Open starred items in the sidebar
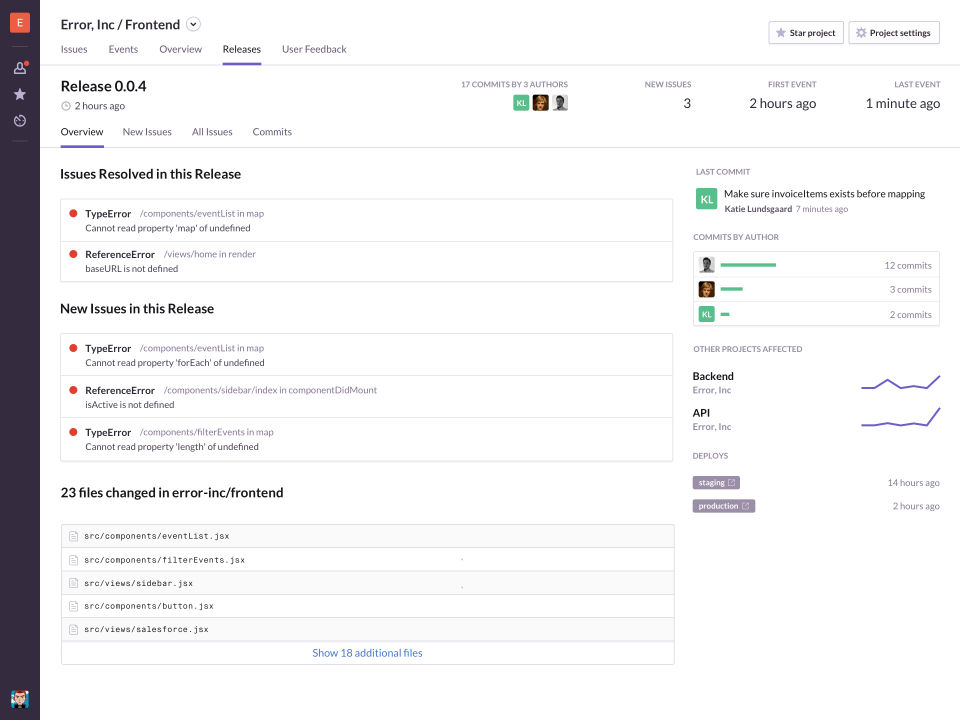The image size is (960, 720). (x=20, y=94)
